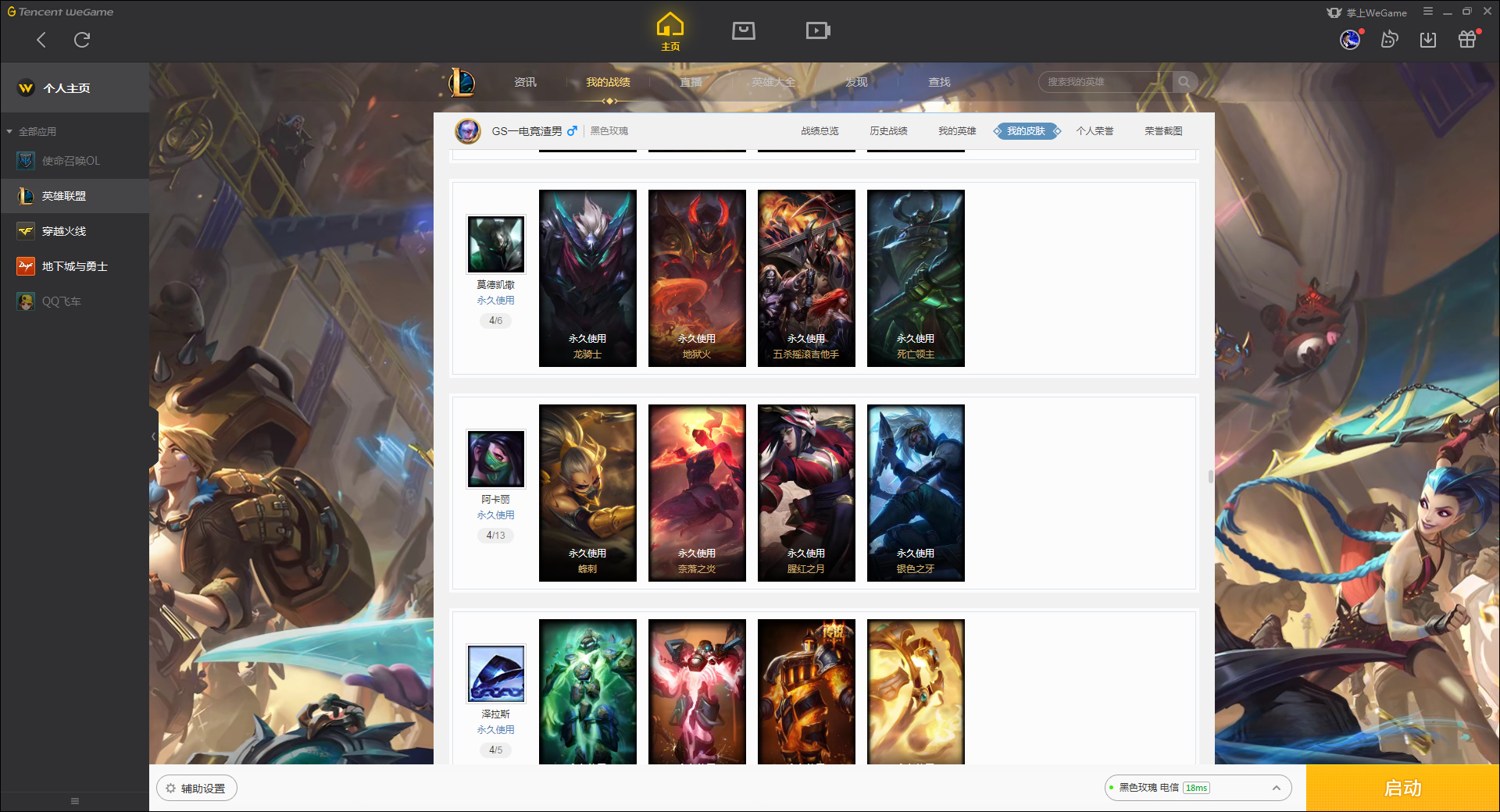The image size is (1500, 812).
Task: Switch to 战绩总览 sub-tab
Action: (820, 131)
